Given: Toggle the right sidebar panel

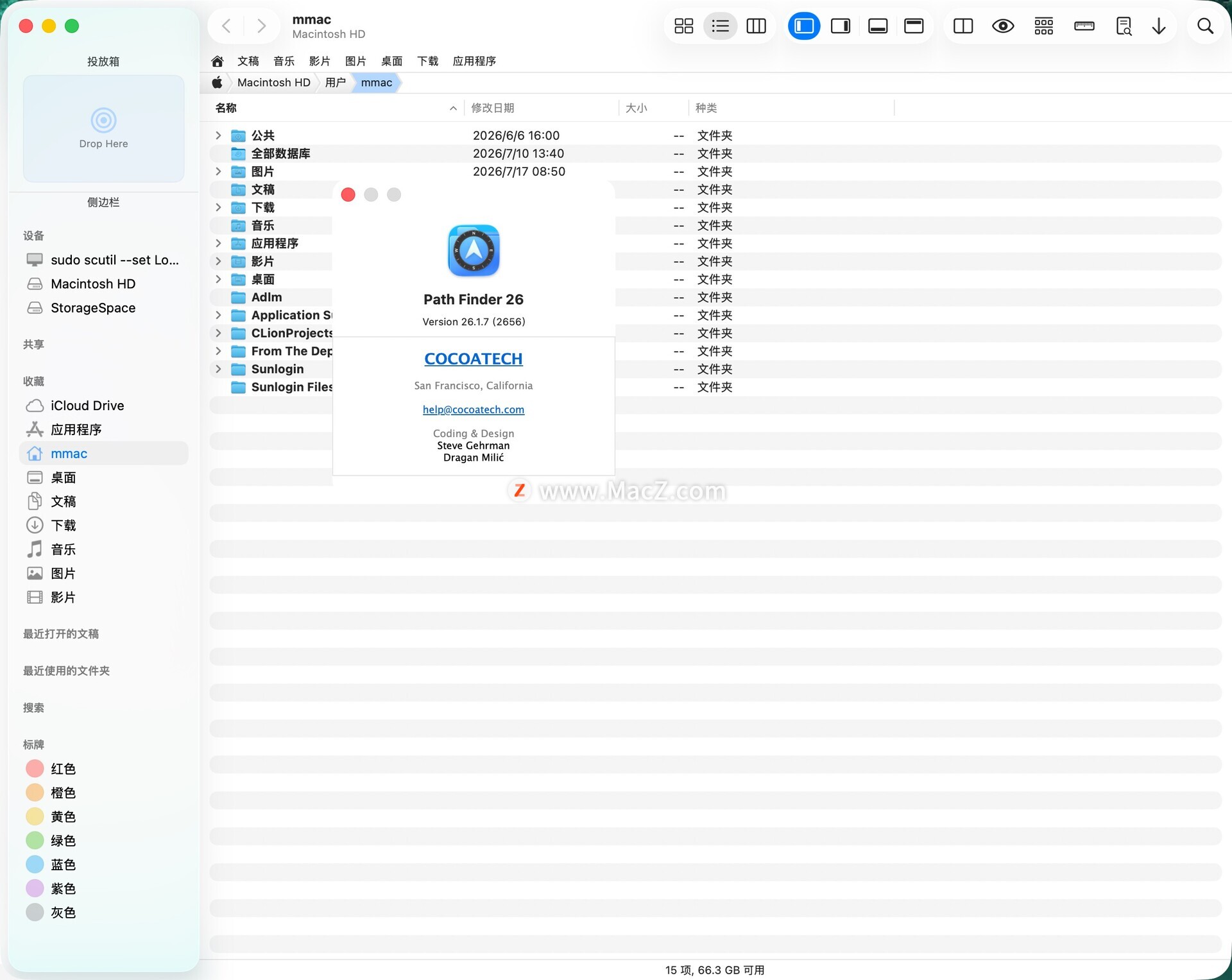Looking at the screenshot, I should point(841,26).
